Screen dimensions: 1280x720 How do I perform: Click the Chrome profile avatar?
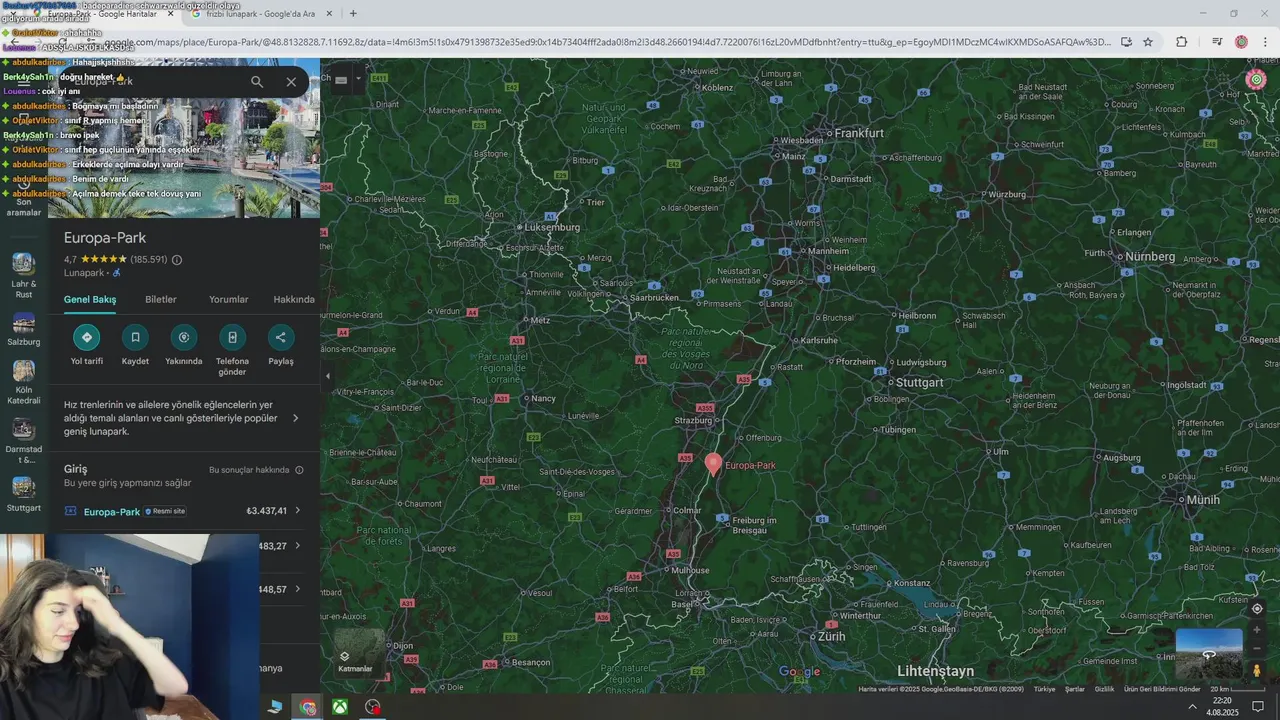pyautogui.click(x=1241, y=42)
